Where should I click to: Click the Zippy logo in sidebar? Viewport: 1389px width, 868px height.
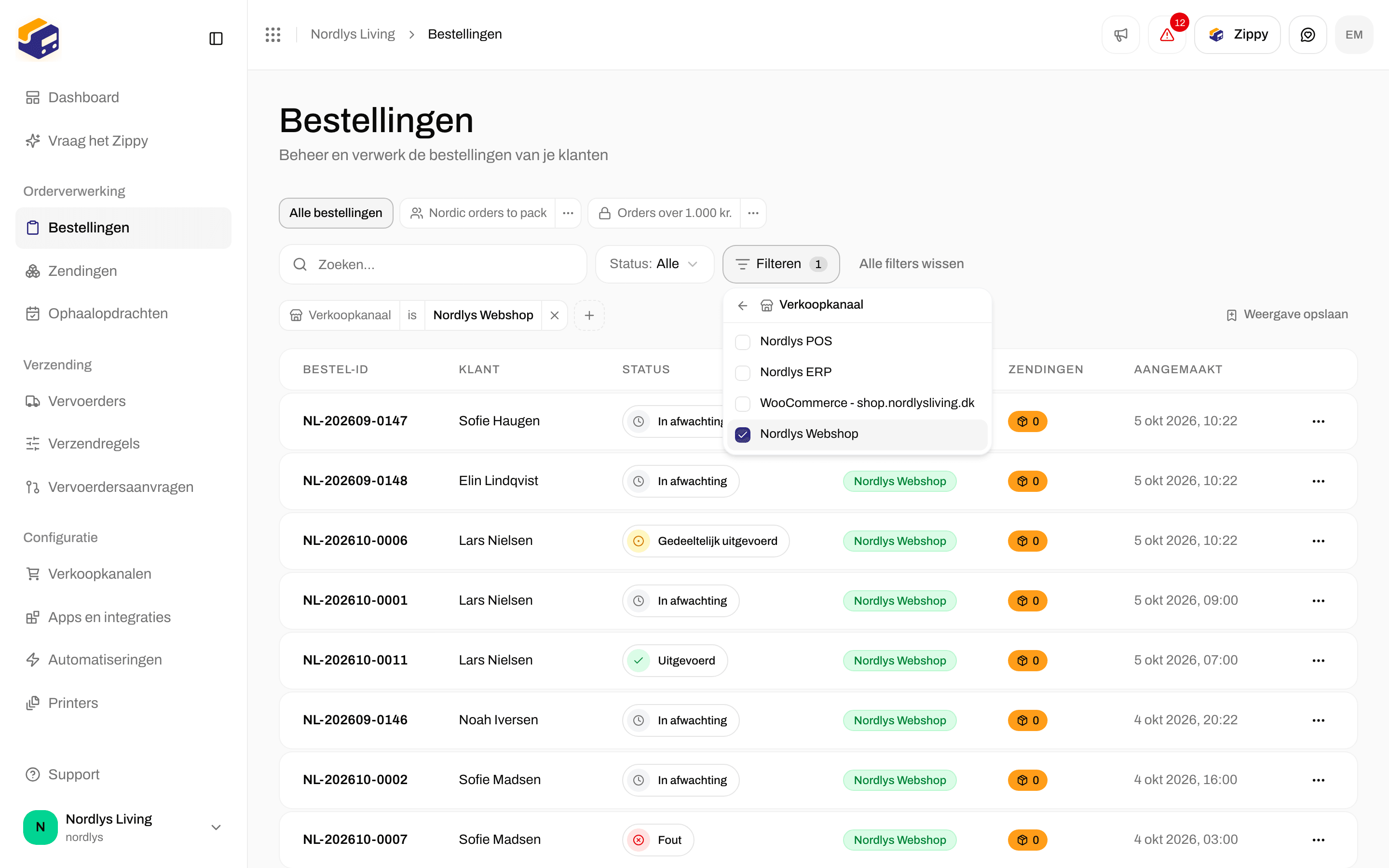click(x=39, y=39)
